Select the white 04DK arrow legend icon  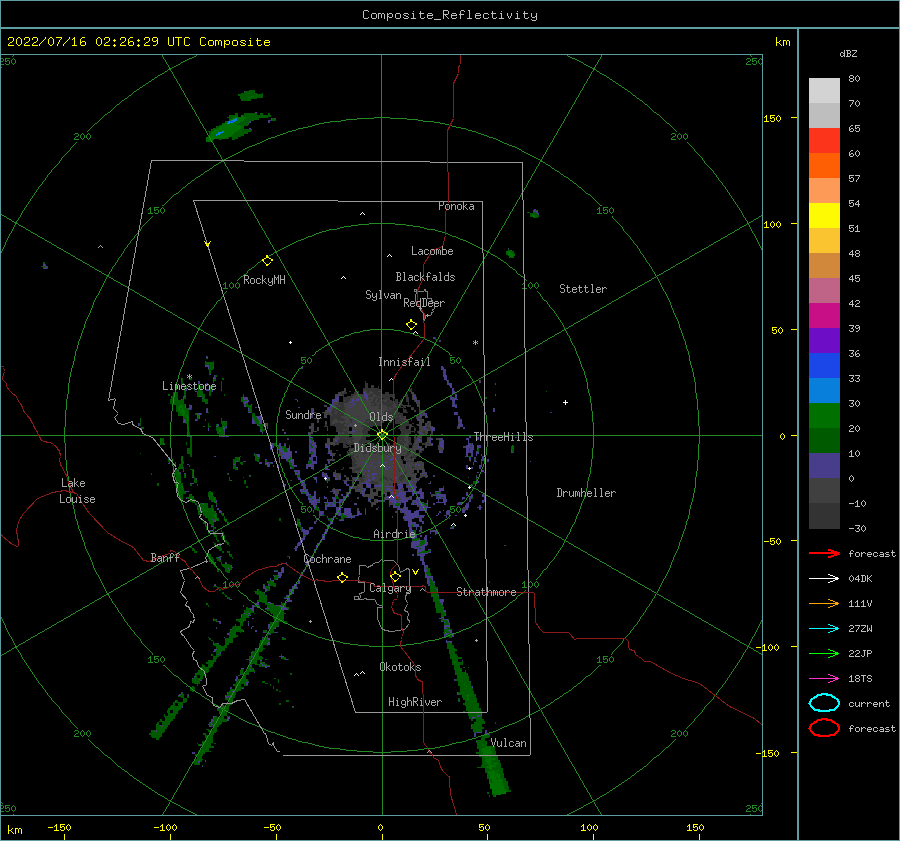pyautogui.click(x=824, y=578)
